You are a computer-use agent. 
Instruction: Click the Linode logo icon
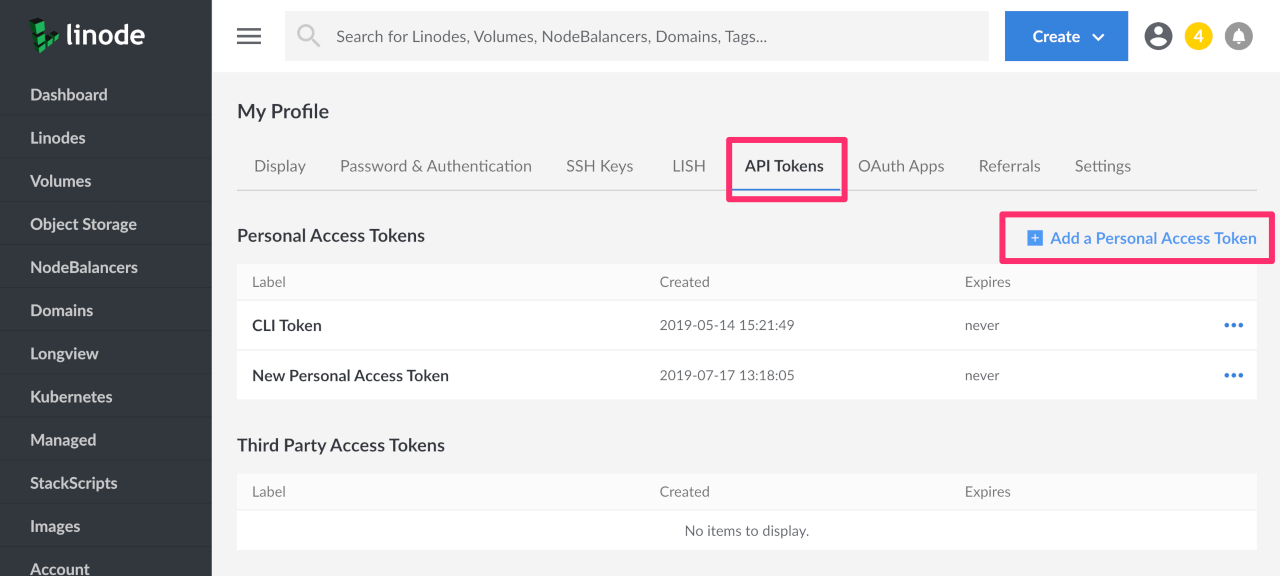pyautogui.click(x=43, y=36)
